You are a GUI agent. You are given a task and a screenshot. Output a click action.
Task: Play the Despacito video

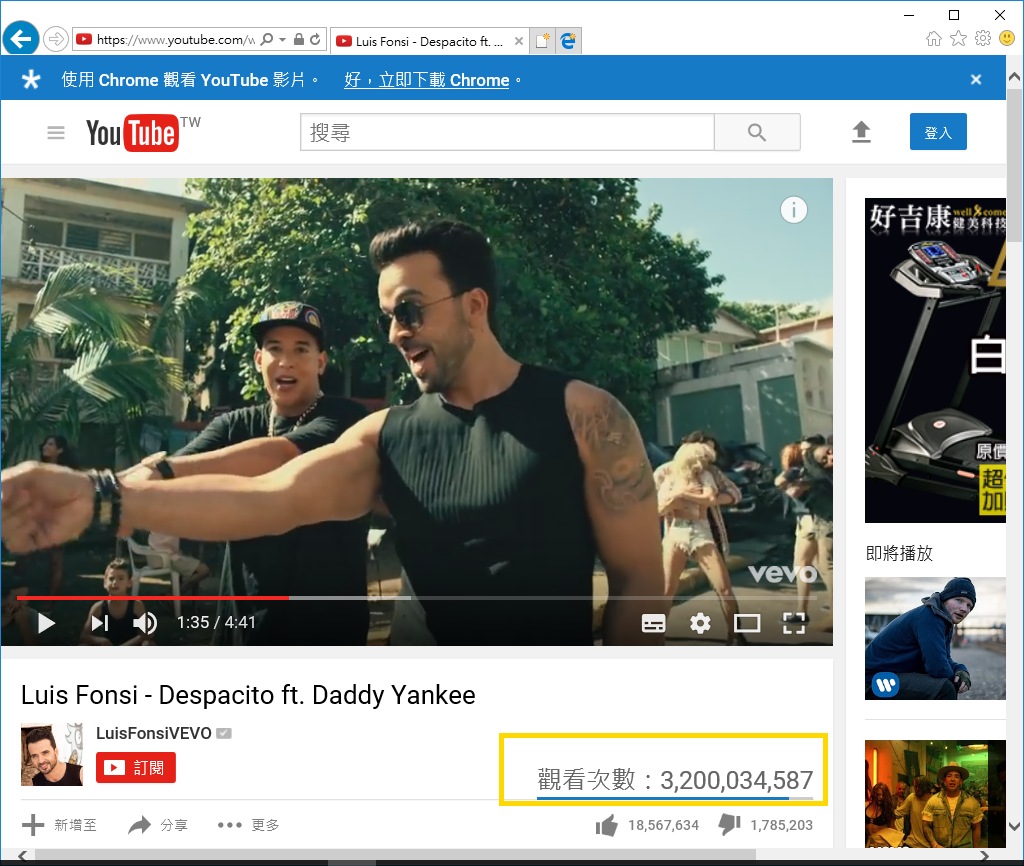coord(46,623)
